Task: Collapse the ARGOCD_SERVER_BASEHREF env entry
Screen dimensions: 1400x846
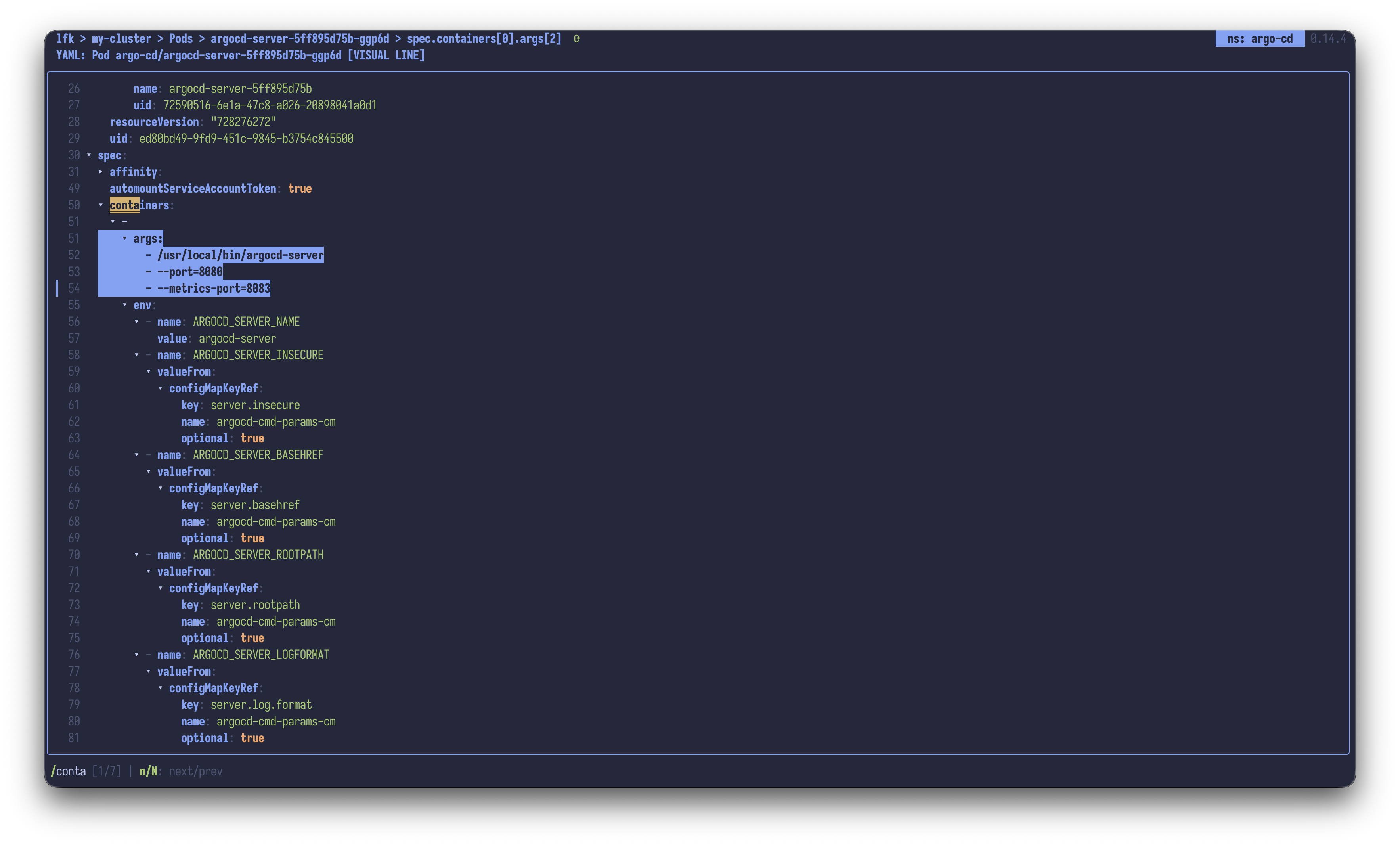Action: 137,455
